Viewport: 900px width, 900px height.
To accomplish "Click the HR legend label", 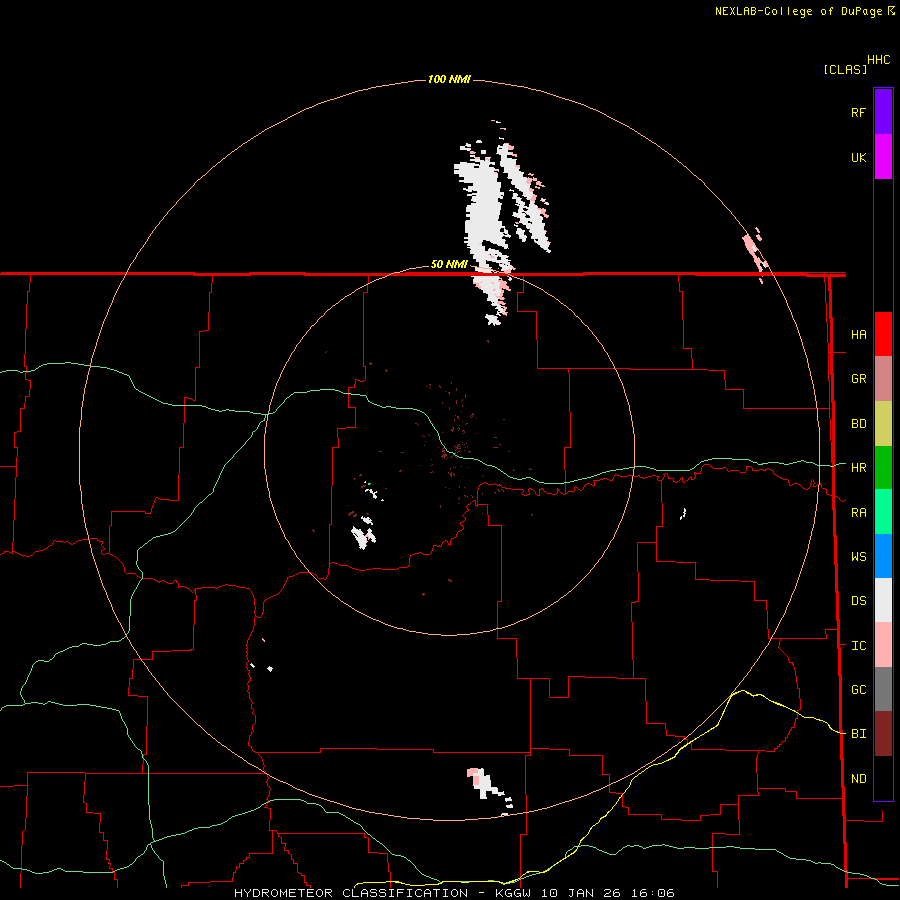I will (858, 468).
